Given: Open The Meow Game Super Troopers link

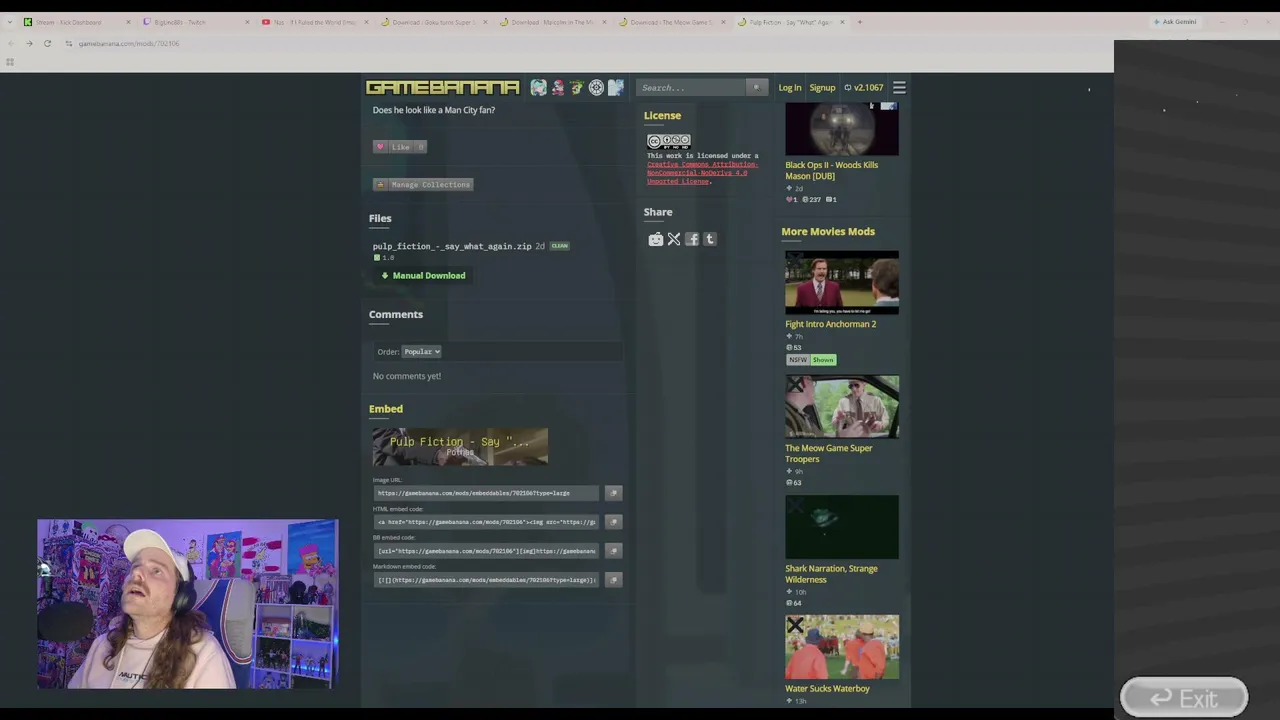Looking at the screenshot, I should click(829, 454).
